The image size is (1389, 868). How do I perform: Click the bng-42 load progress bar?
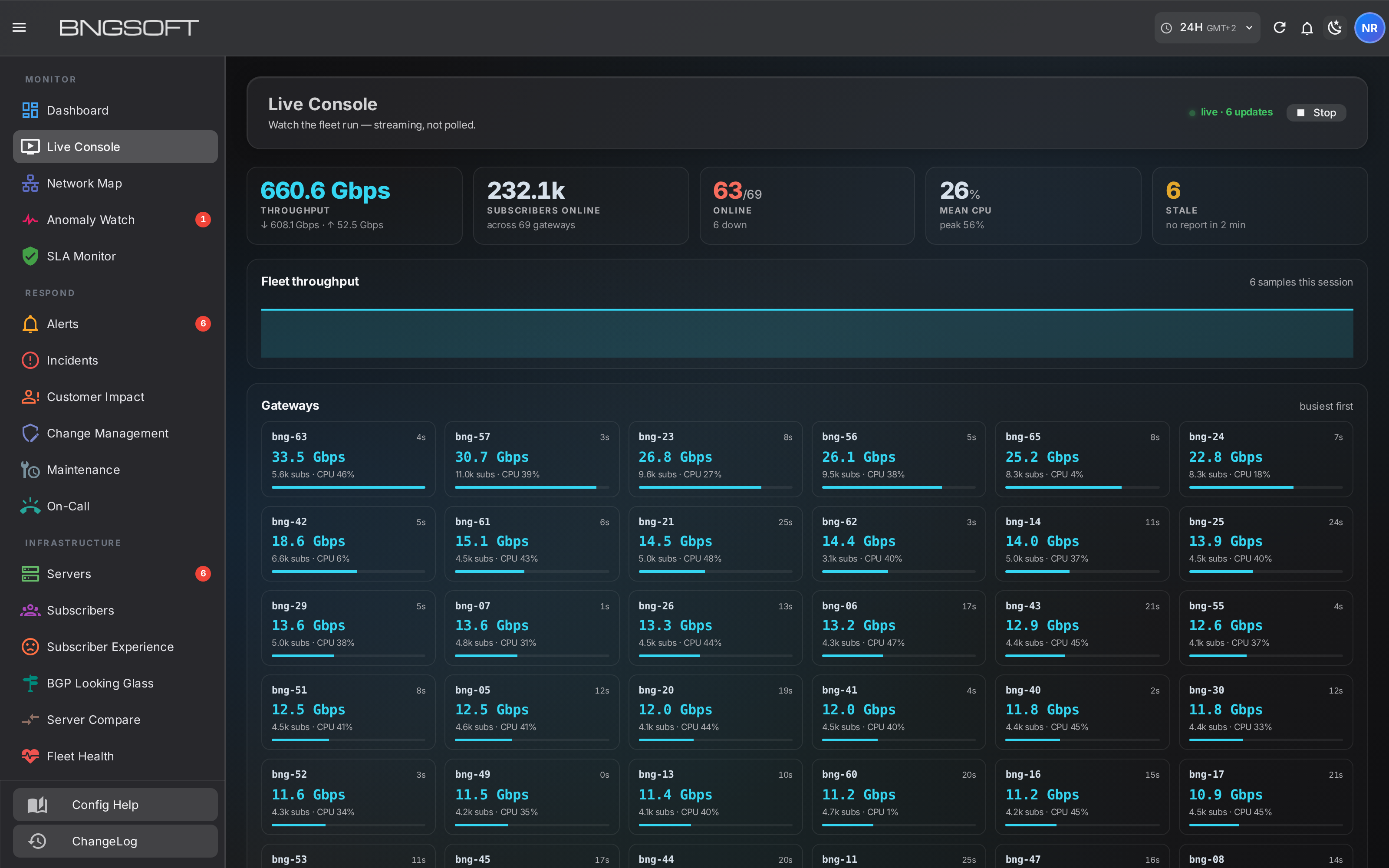349,572
